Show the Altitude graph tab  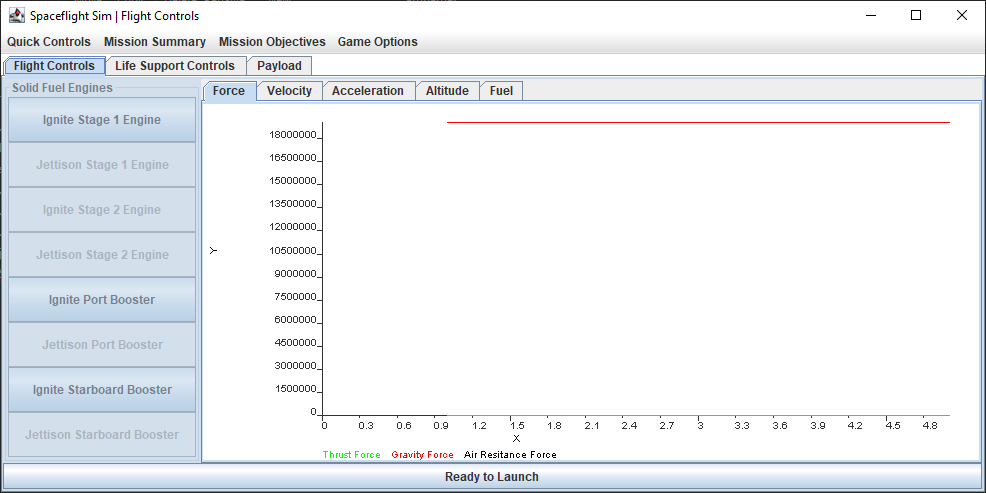click(x=447, y=91)
